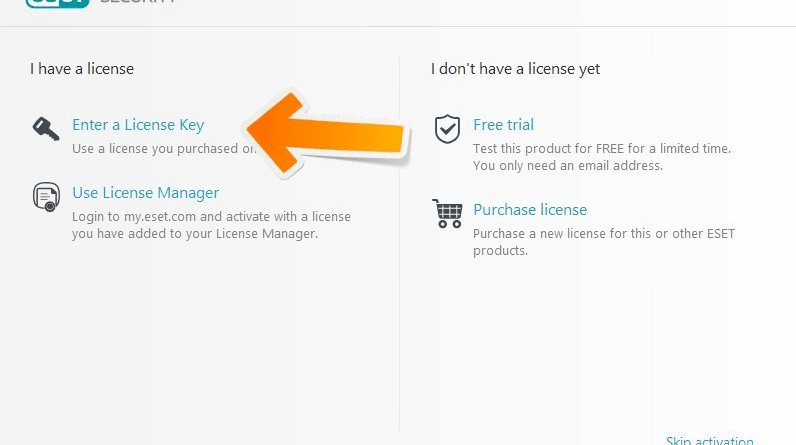Click the 'Test this product for FREE' text

pos(602,149)
